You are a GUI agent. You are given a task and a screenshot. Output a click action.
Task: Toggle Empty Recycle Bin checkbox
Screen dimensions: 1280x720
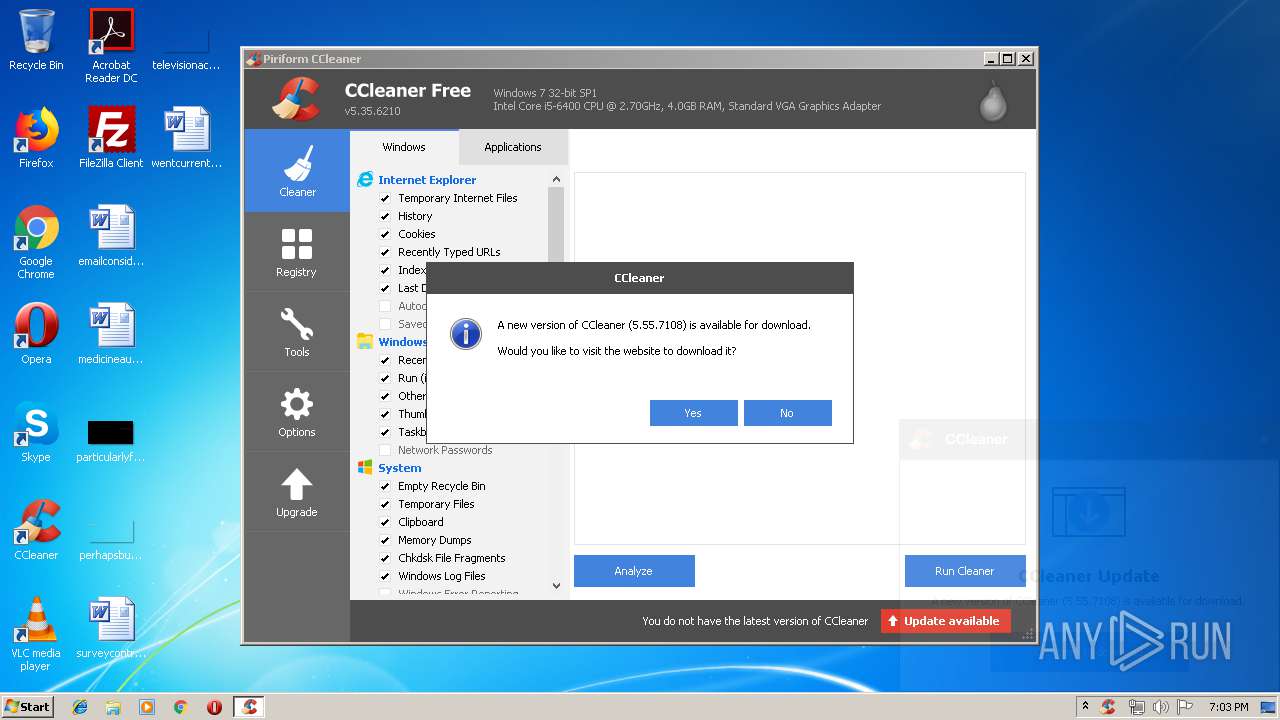tap(385, 486)
